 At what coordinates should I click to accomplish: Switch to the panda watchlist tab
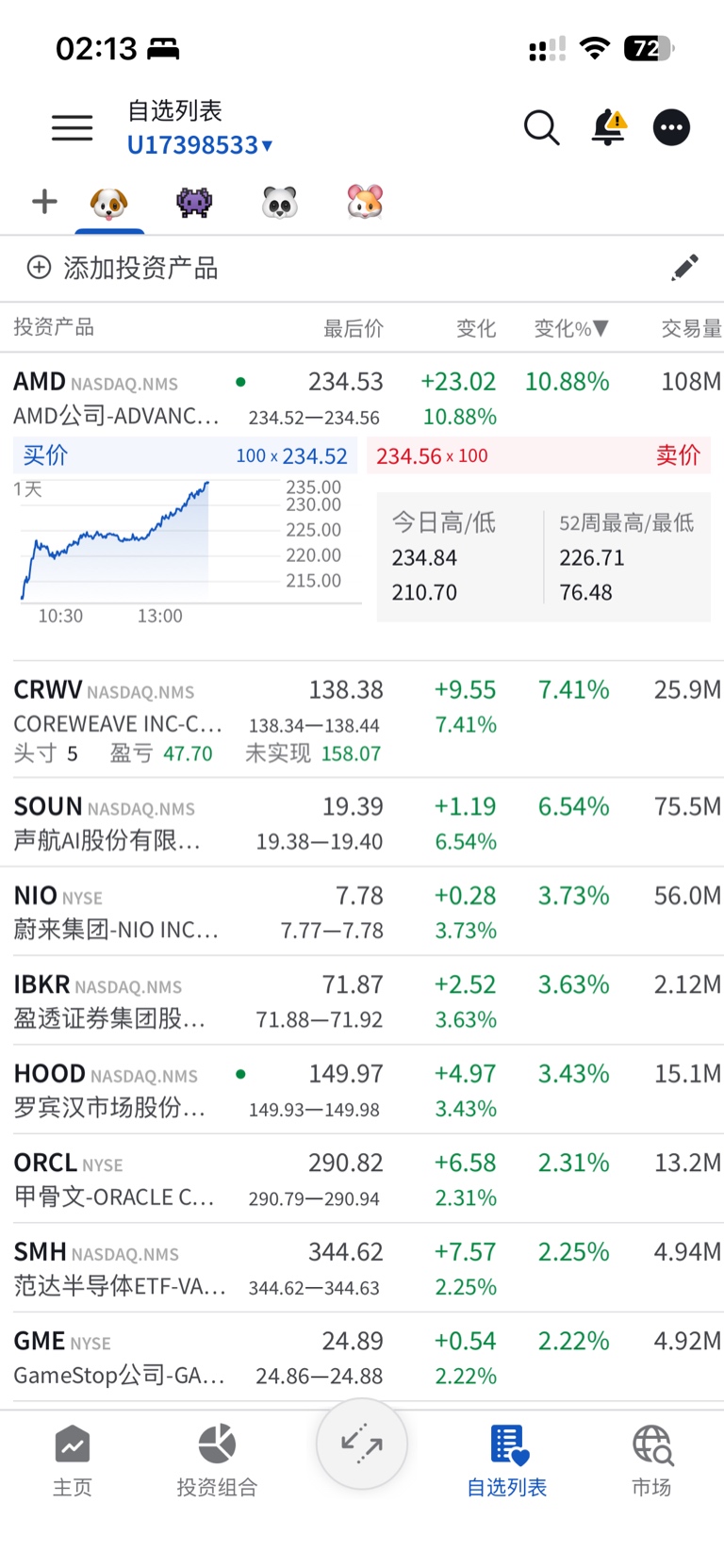[x=280, y=202]
